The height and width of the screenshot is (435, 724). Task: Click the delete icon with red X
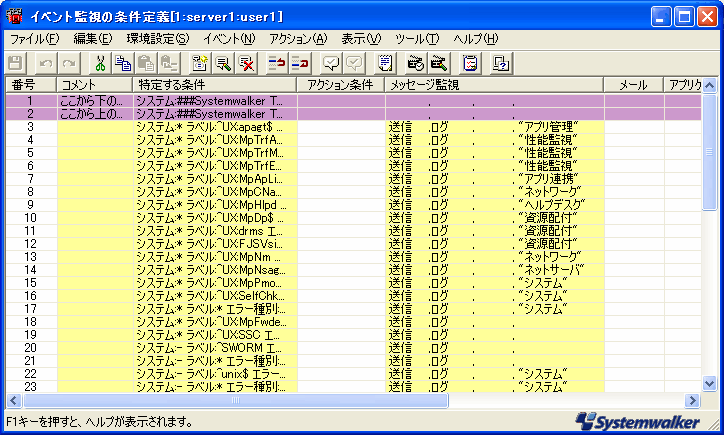246,63
